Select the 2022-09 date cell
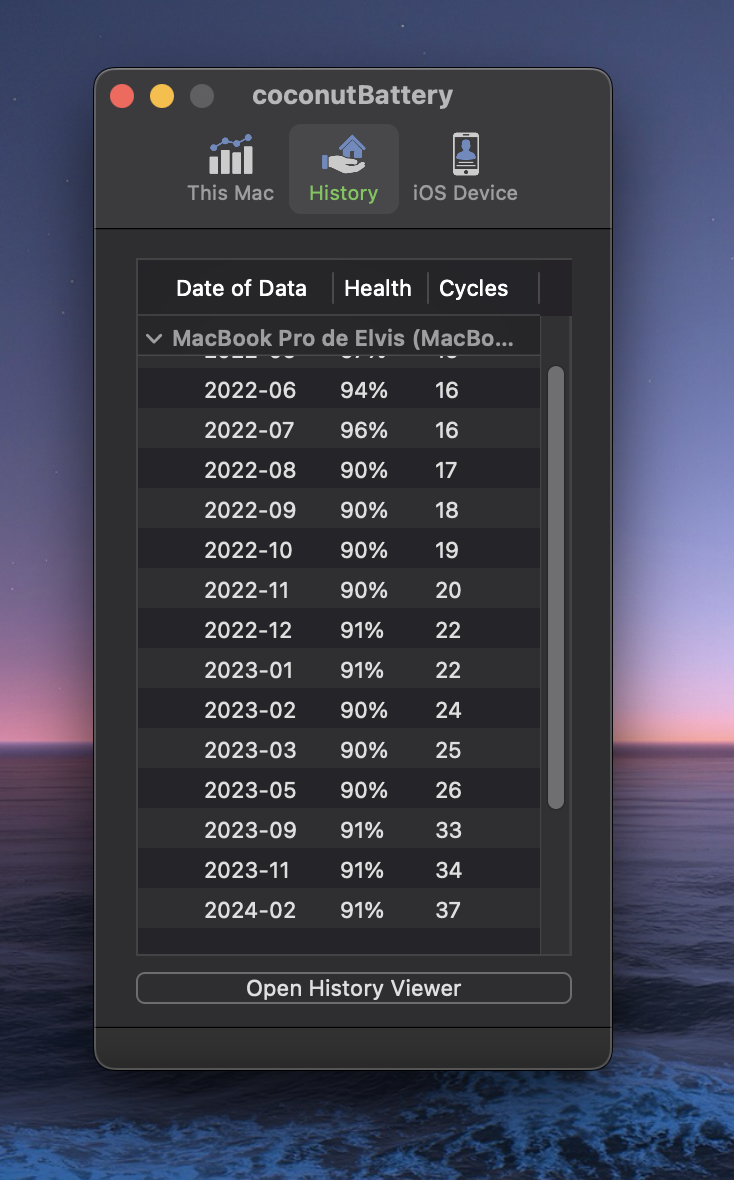The width and height of the screenshot is (734, 1180). (x=250, y=510)
